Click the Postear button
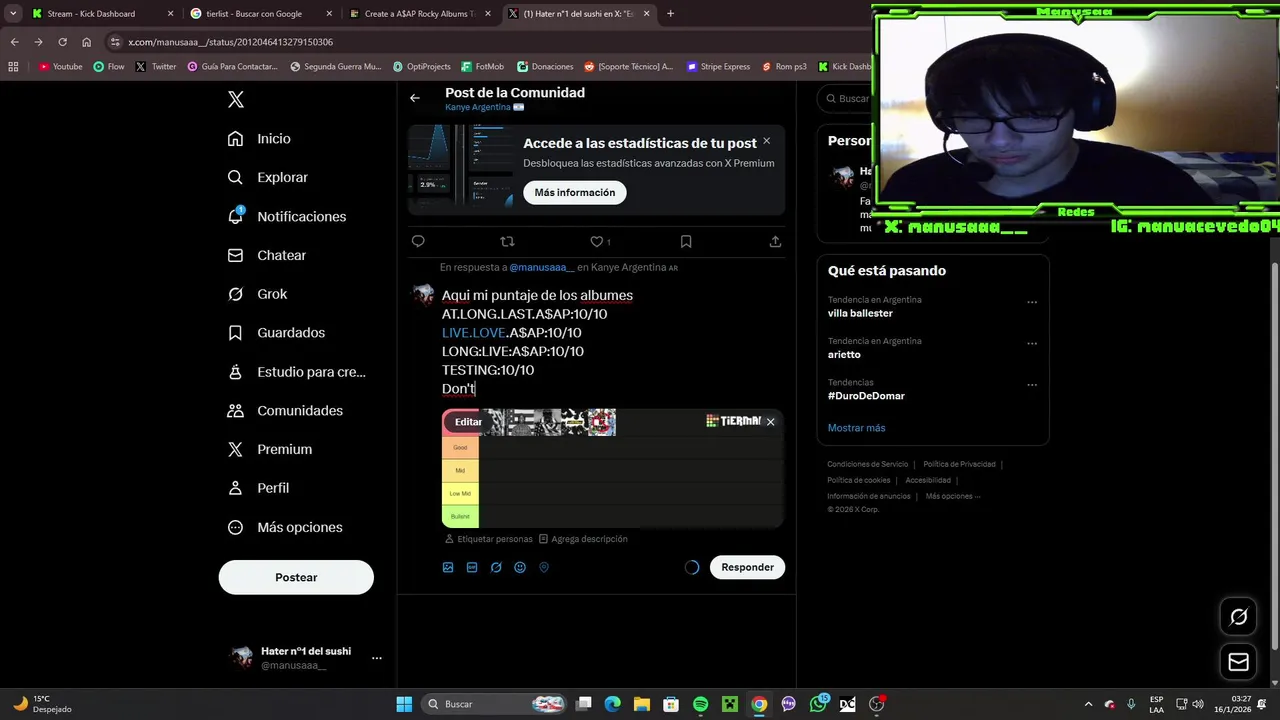Viewport: 1280px width, 720px height. click(296, 578)
